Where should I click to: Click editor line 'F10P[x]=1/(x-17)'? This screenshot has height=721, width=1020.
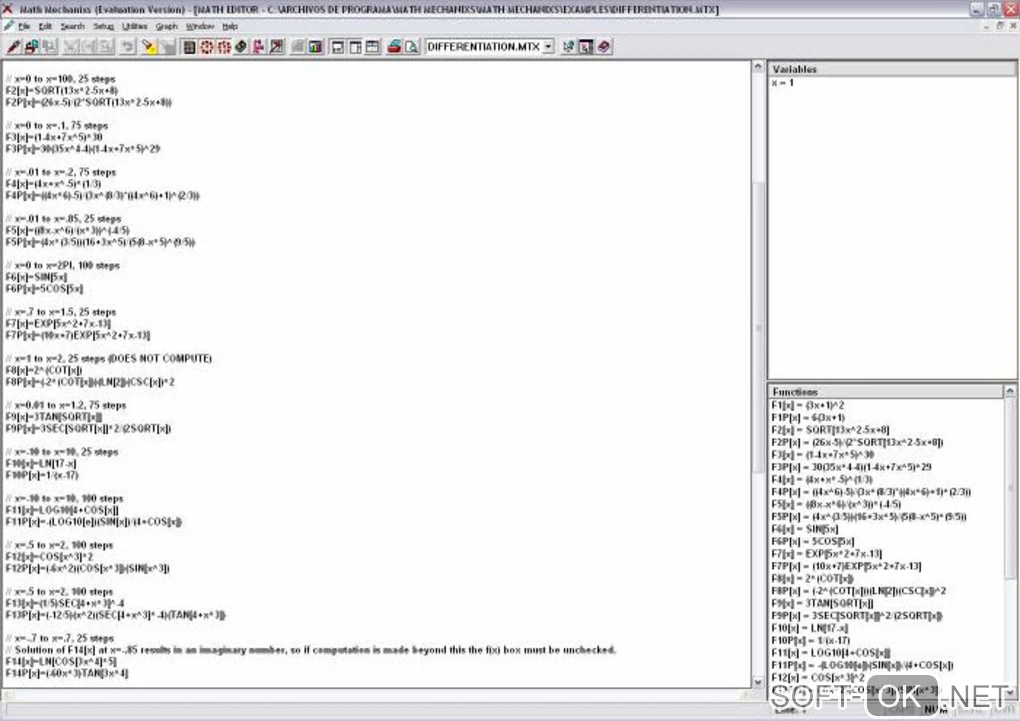pos(42,476)
